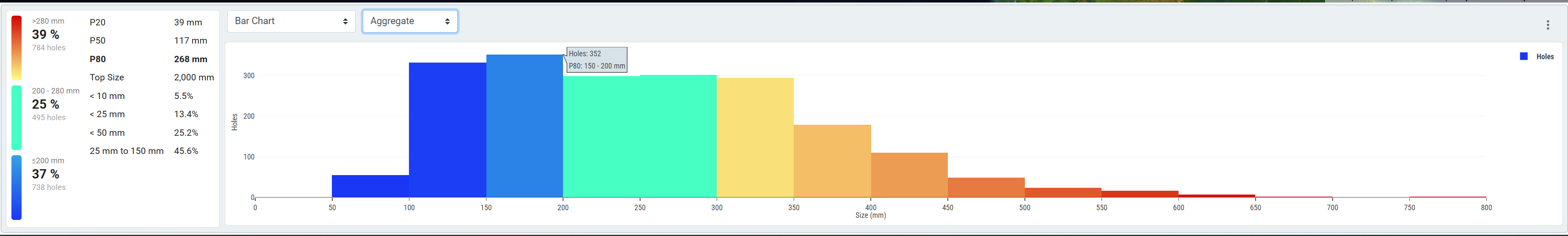Viewport: 1568px width, 236px height.
Task: Click the 25.2% value
Action: point(186,133)
